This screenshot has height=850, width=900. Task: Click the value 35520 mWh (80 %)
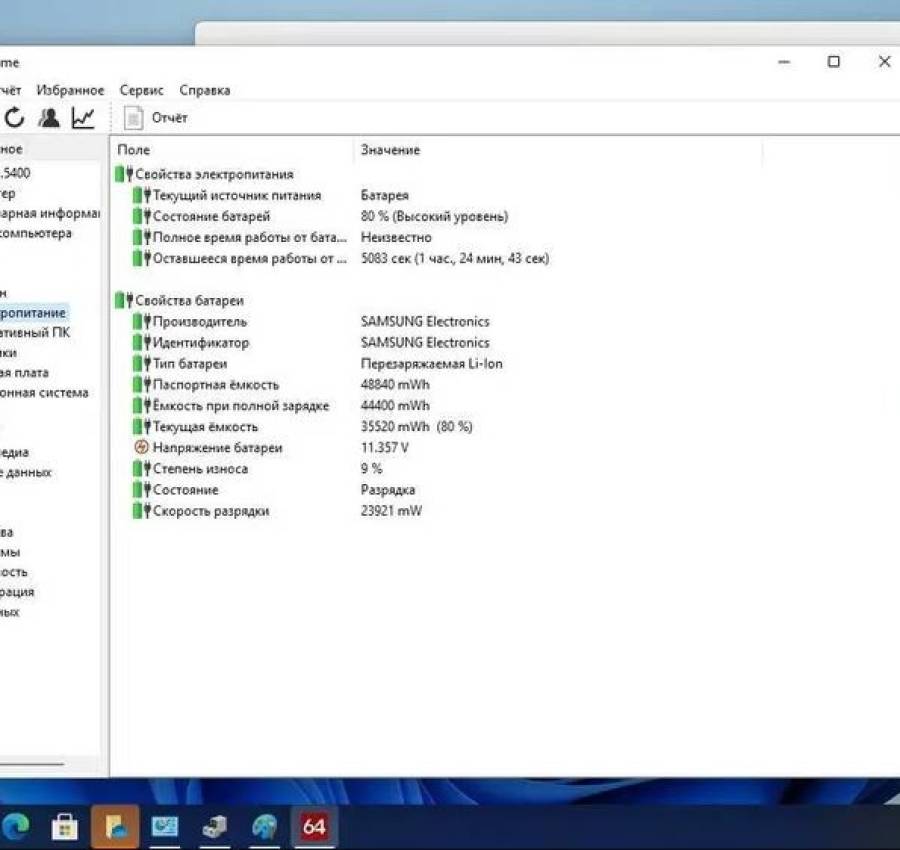click(x=417, y=426)
